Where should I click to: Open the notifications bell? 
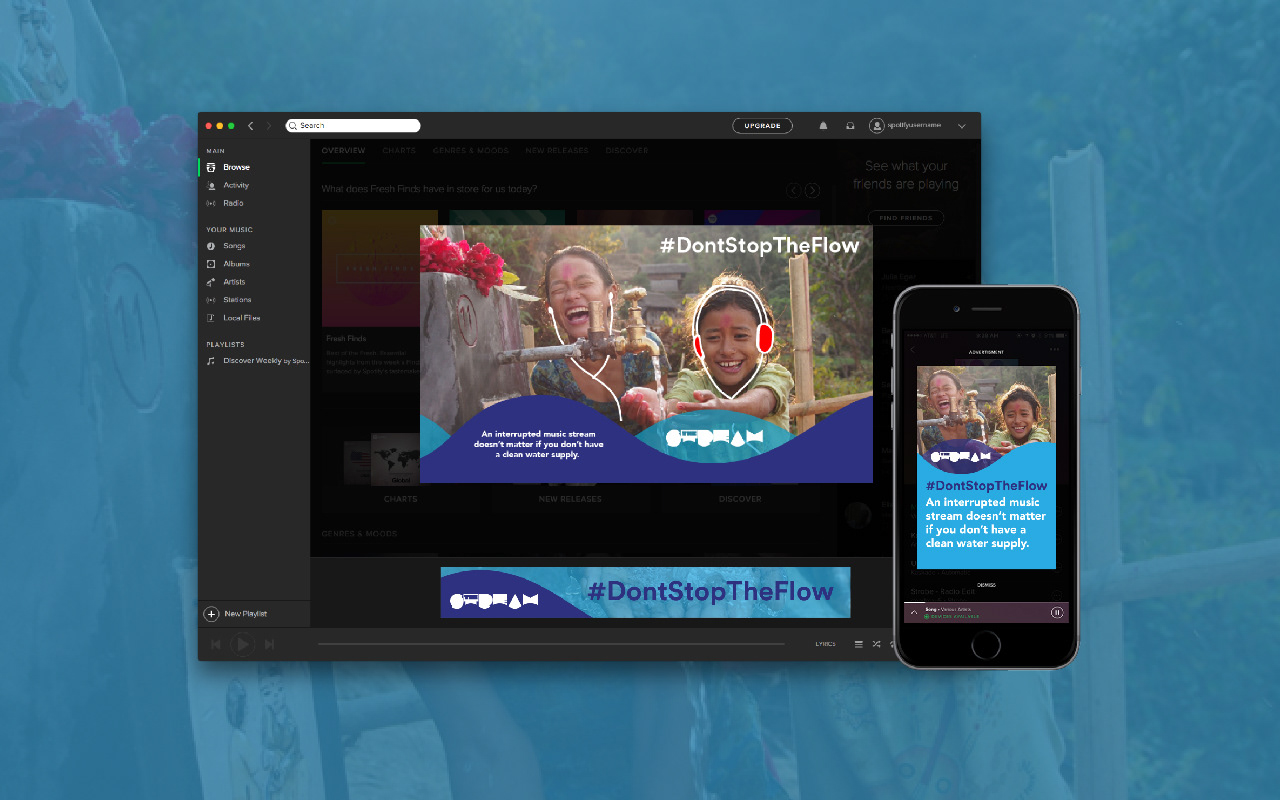click(x=824, y=126)
